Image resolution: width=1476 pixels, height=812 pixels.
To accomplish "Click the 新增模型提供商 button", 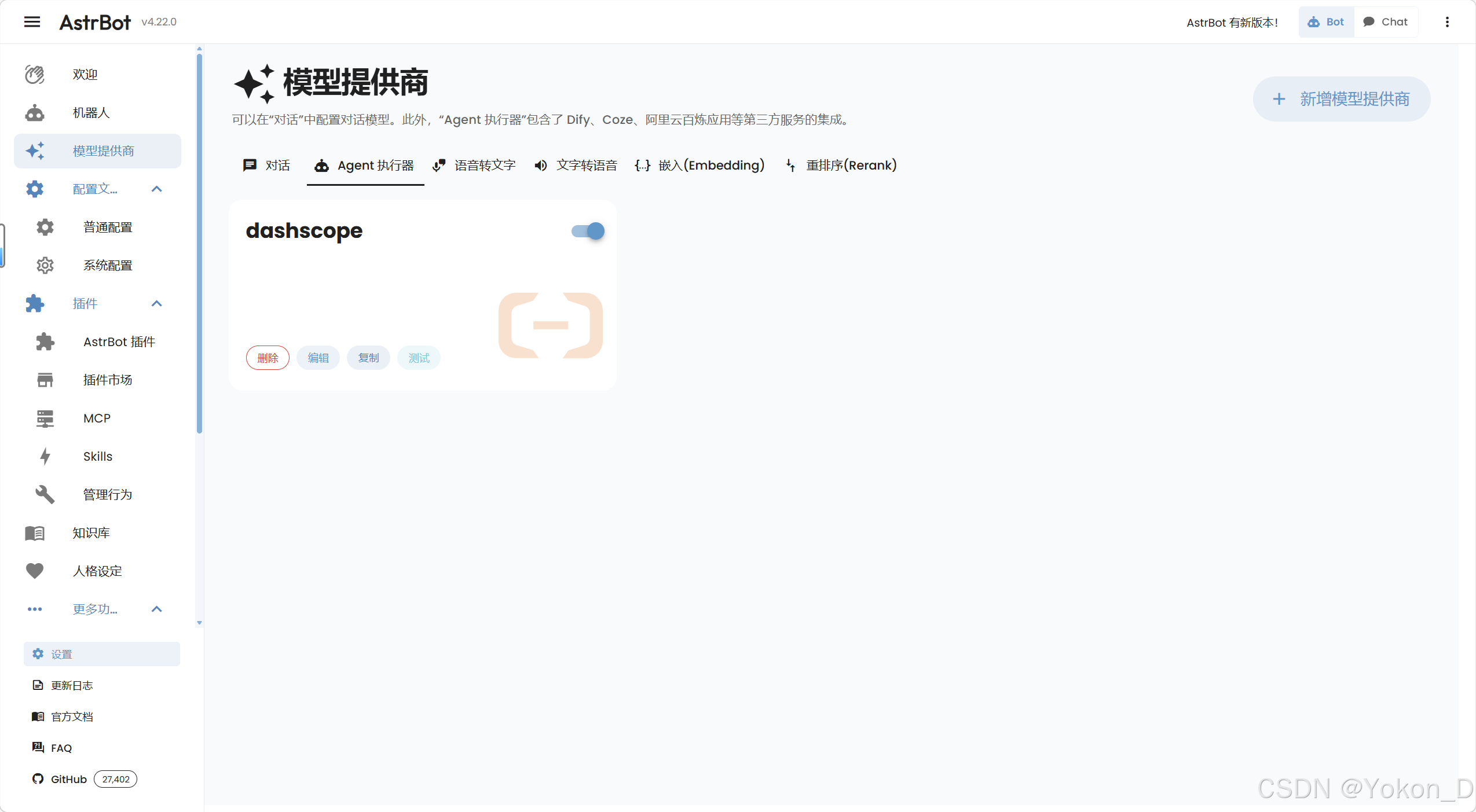I will [x=1341, y=99].
